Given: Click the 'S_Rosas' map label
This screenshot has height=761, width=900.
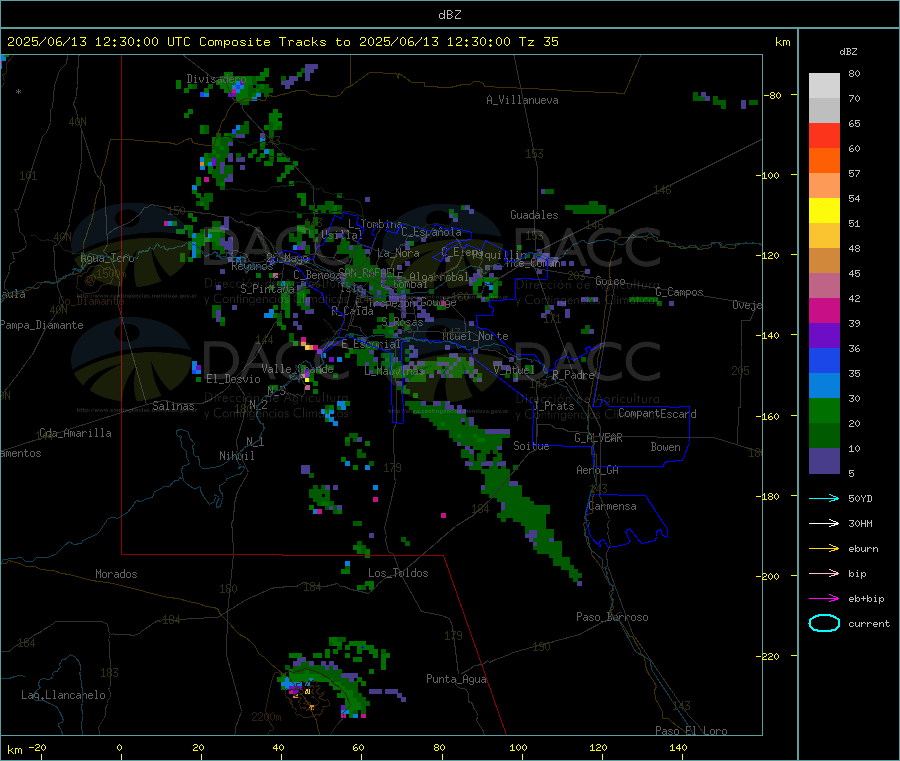Looking at the screenshot, I should 402,323.
